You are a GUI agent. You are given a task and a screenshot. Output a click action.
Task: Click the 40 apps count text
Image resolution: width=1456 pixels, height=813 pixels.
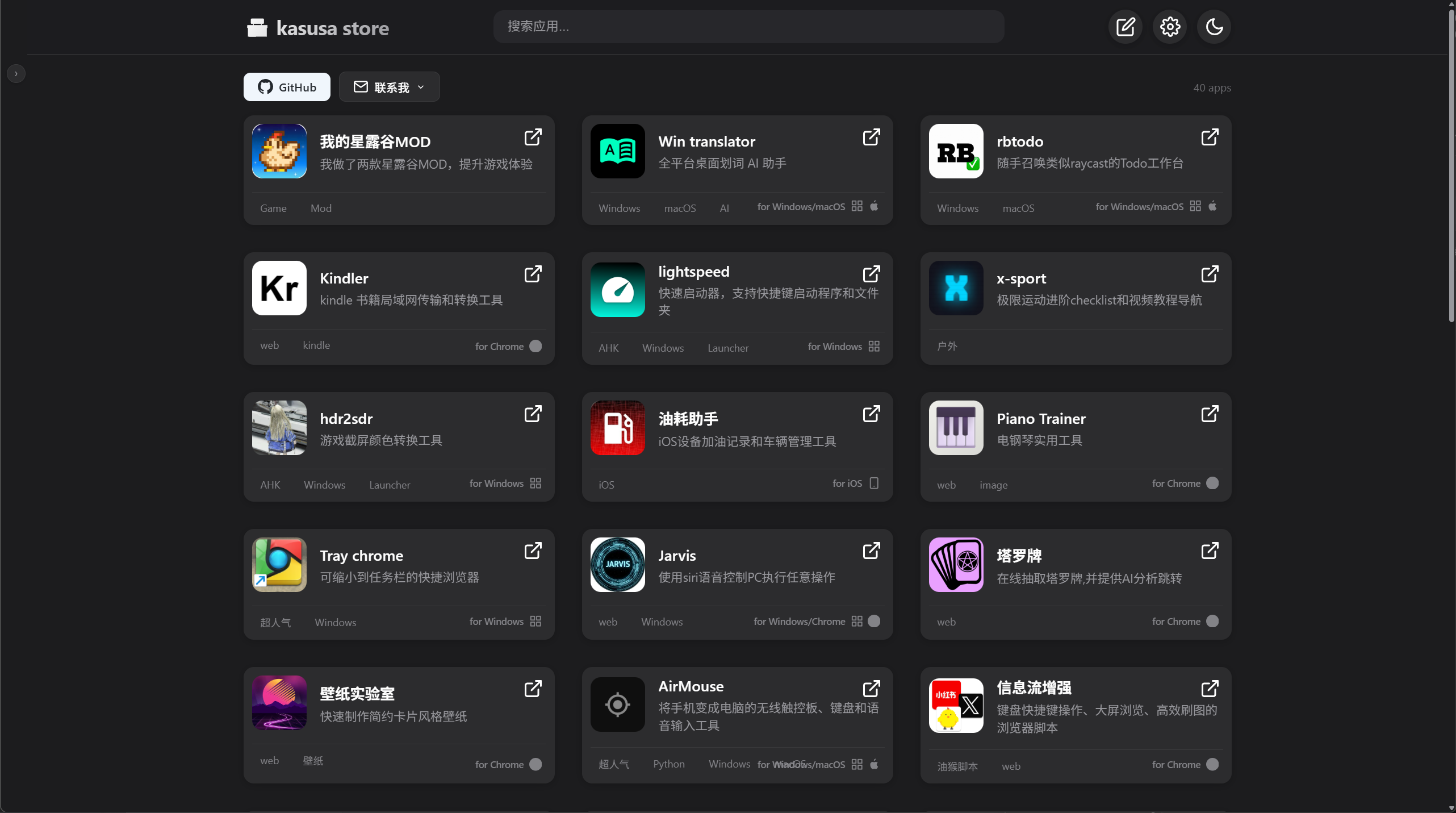[1212, 87]
